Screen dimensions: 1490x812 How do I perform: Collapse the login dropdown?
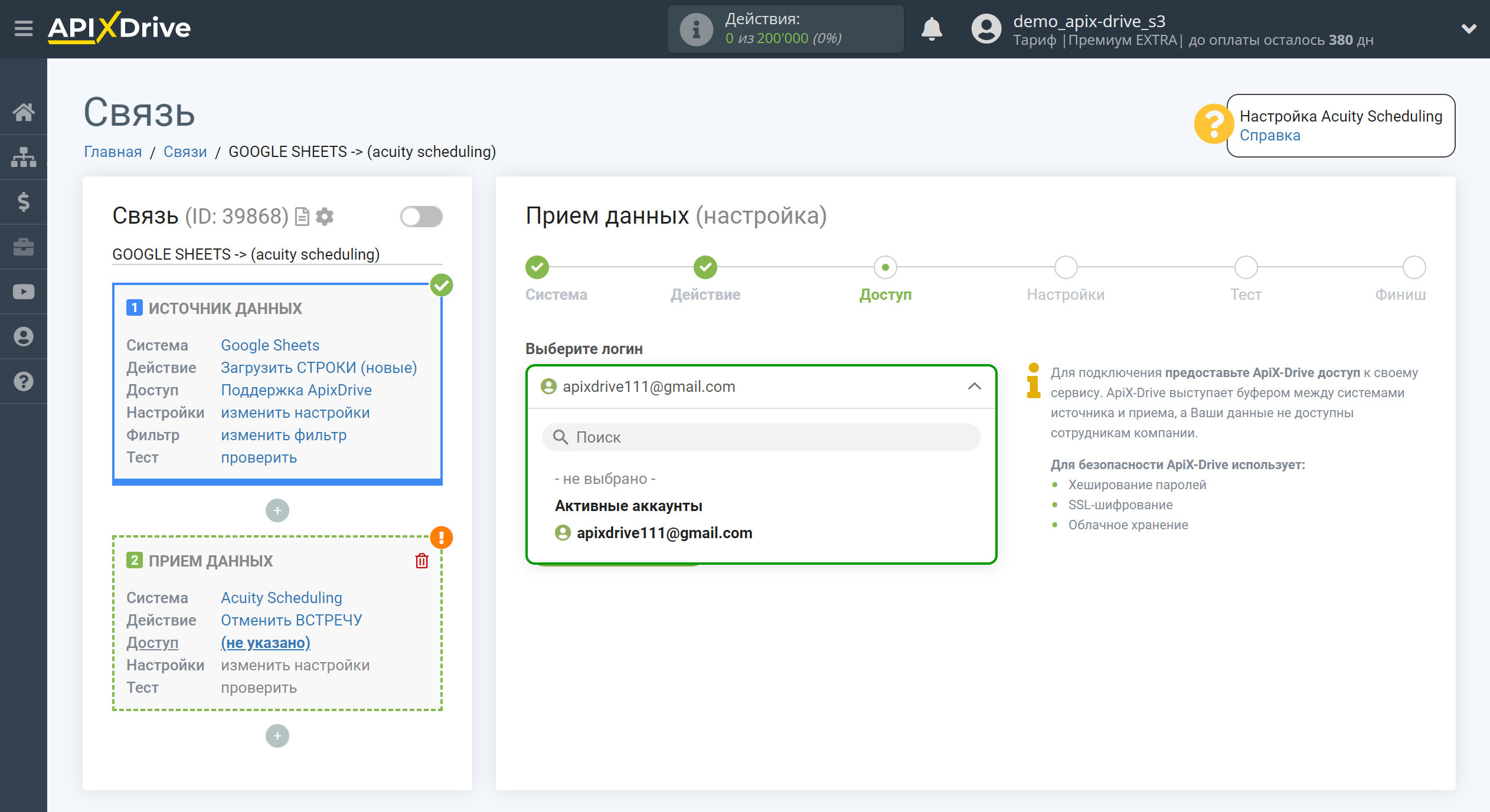point(974,387)
